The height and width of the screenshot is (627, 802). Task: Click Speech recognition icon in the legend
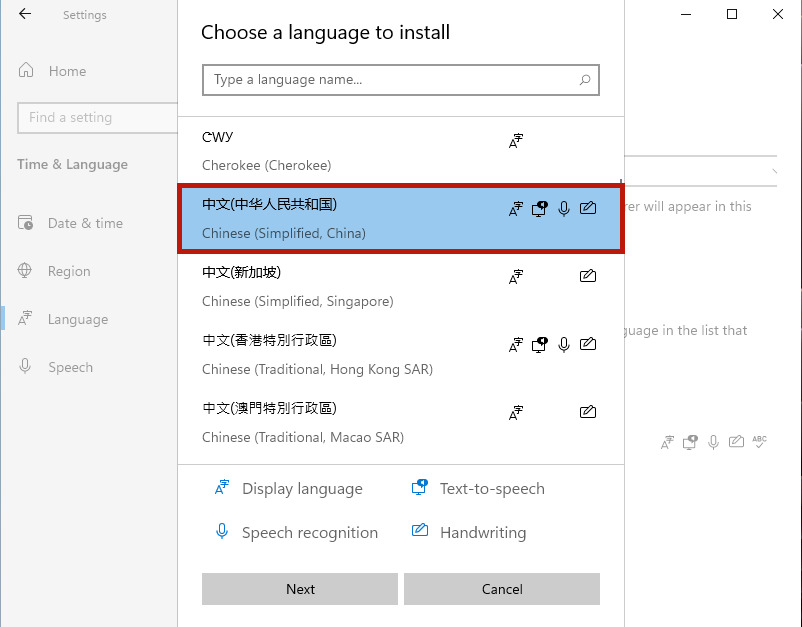pos(221,532)
